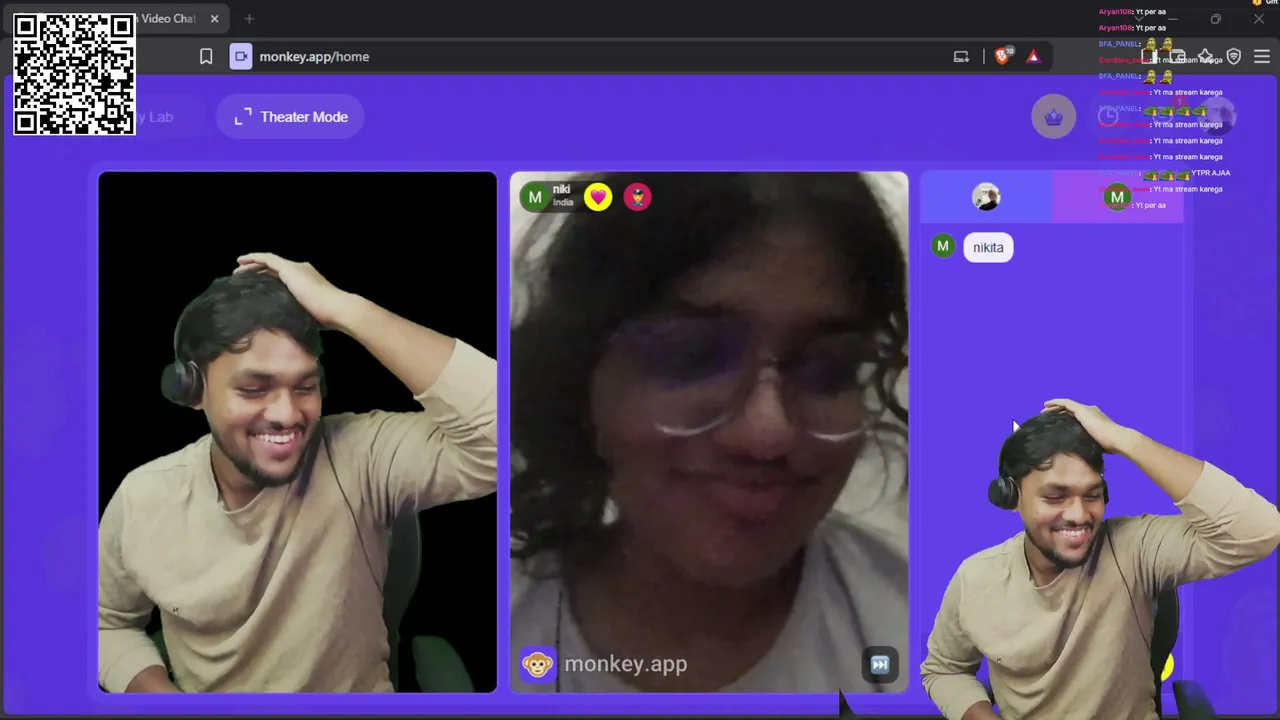Screen dimensions: 1280x720
Task: Report niki with the police icon
Action: 637,197
